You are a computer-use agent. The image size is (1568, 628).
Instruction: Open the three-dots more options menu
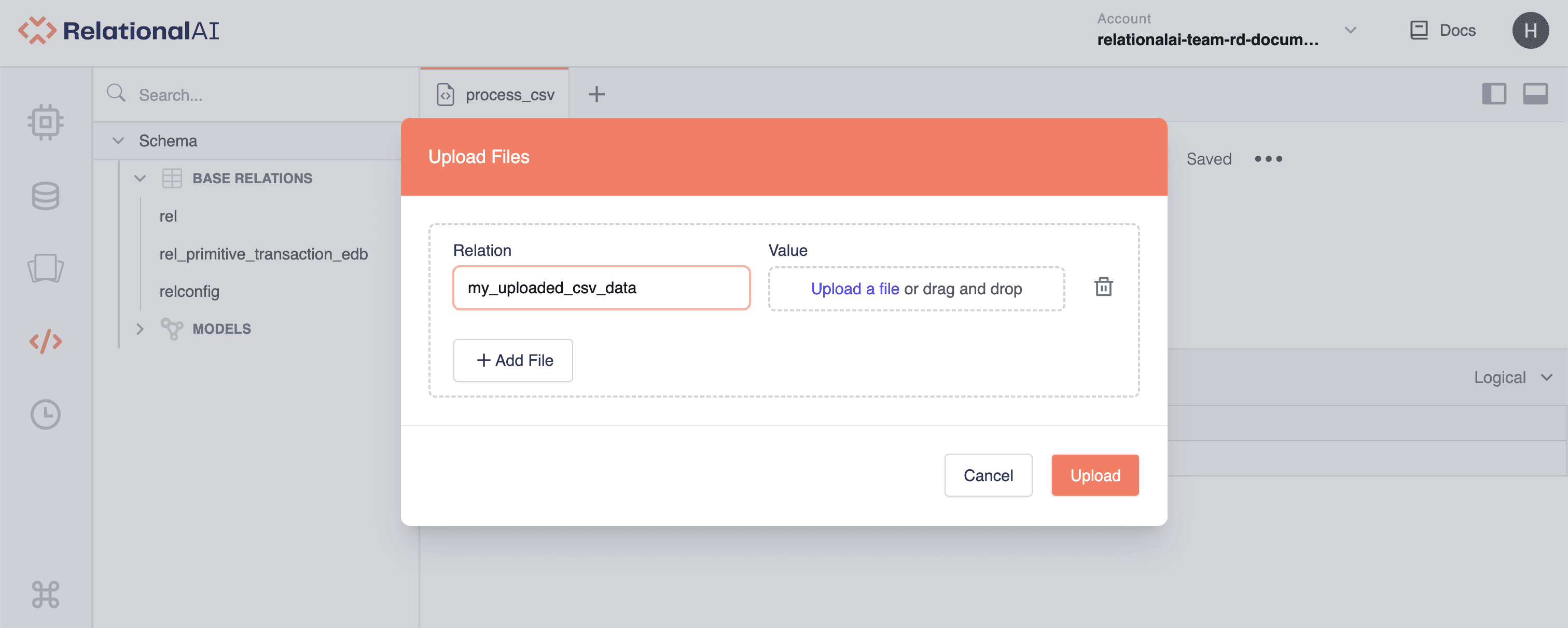click(1269, 159)
